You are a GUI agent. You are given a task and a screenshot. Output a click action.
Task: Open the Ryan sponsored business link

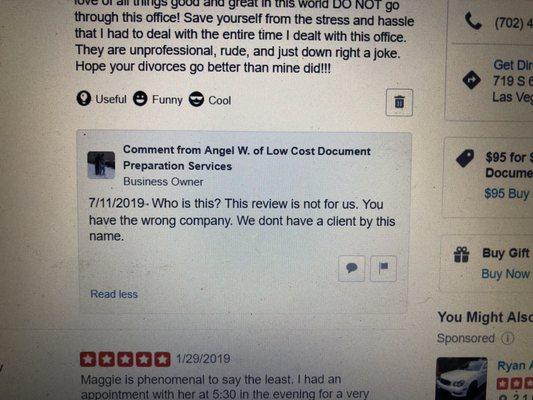[x=515, y=366]
